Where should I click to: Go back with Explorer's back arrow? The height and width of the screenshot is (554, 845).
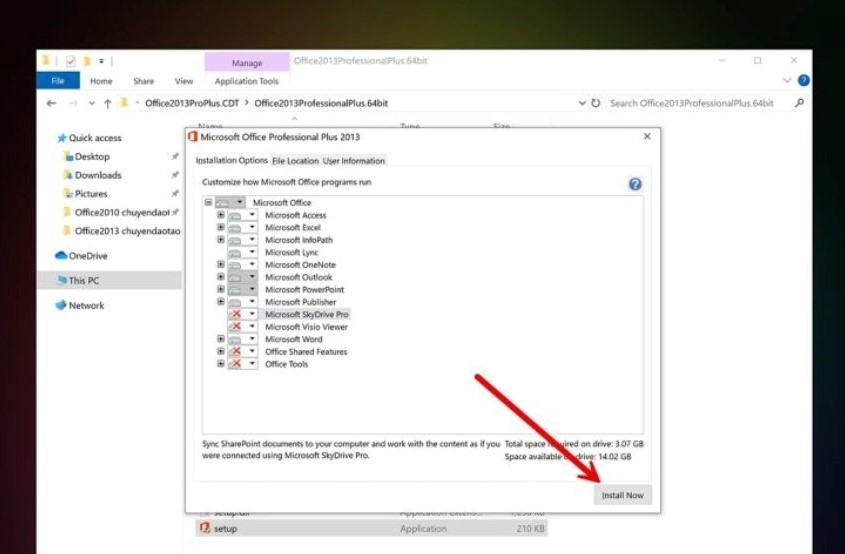(51, 103)
